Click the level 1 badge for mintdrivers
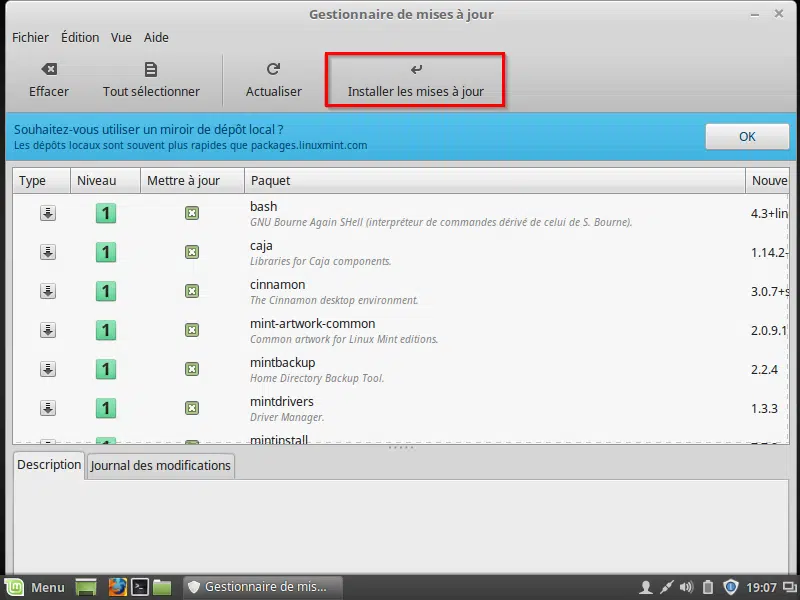 tap(106, 408)
